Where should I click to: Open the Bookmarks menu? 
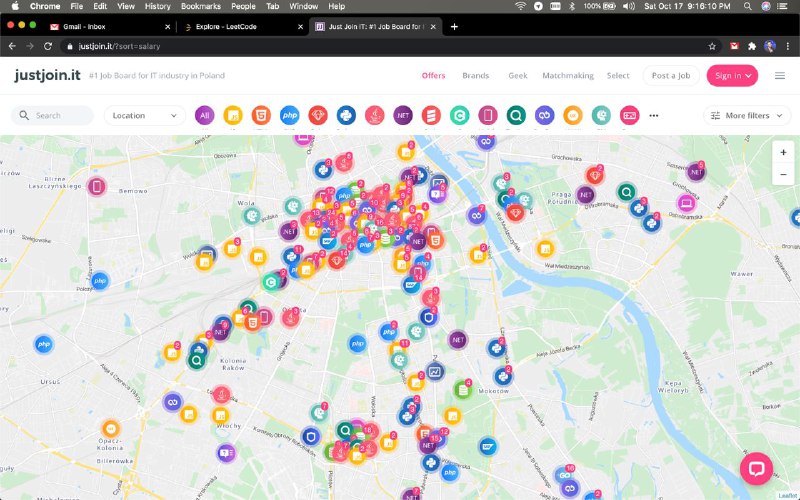(x=201, y=6)
